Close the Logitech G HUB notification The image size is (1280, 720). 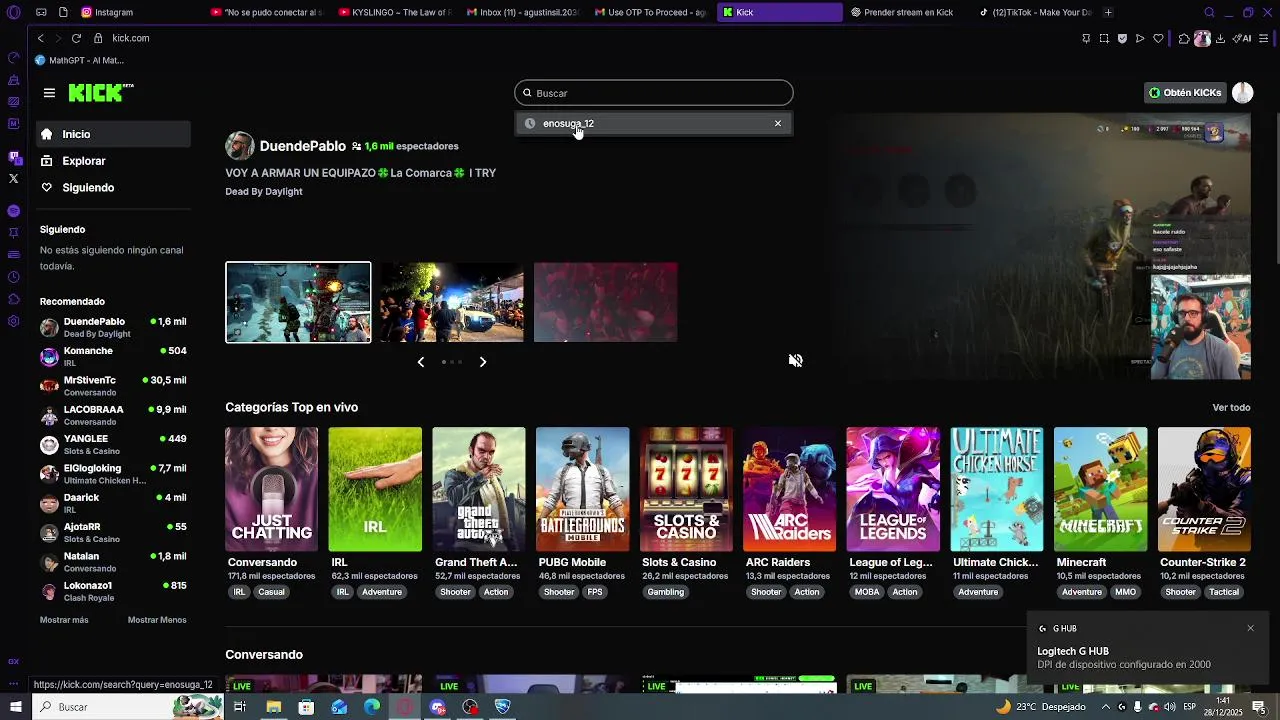pyautogui.click(x=1250, y=628)
